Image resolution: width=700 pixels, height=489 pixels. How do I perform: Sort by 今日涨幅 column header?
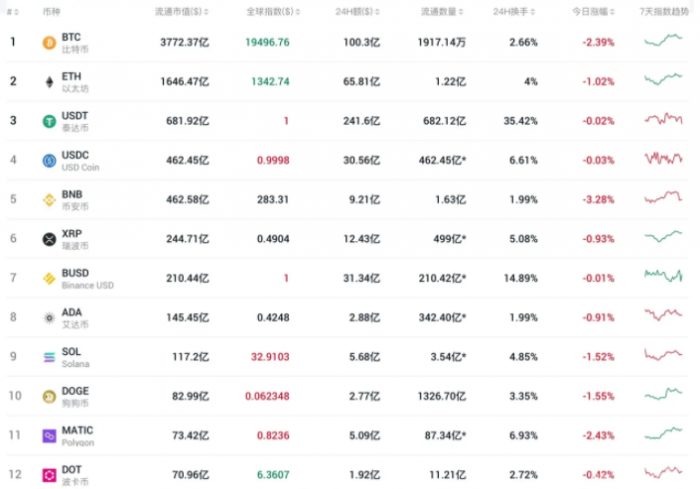(x=590, y=11)
